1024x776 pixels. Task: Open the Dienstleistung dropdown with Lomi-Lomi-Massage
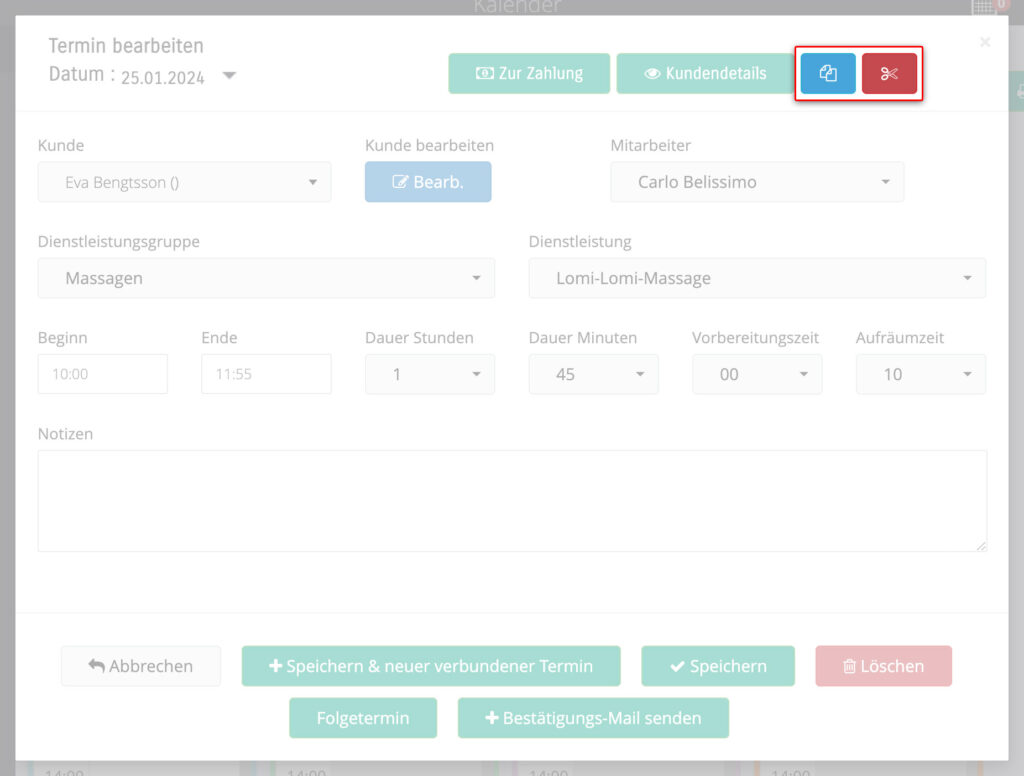[757, 278]
